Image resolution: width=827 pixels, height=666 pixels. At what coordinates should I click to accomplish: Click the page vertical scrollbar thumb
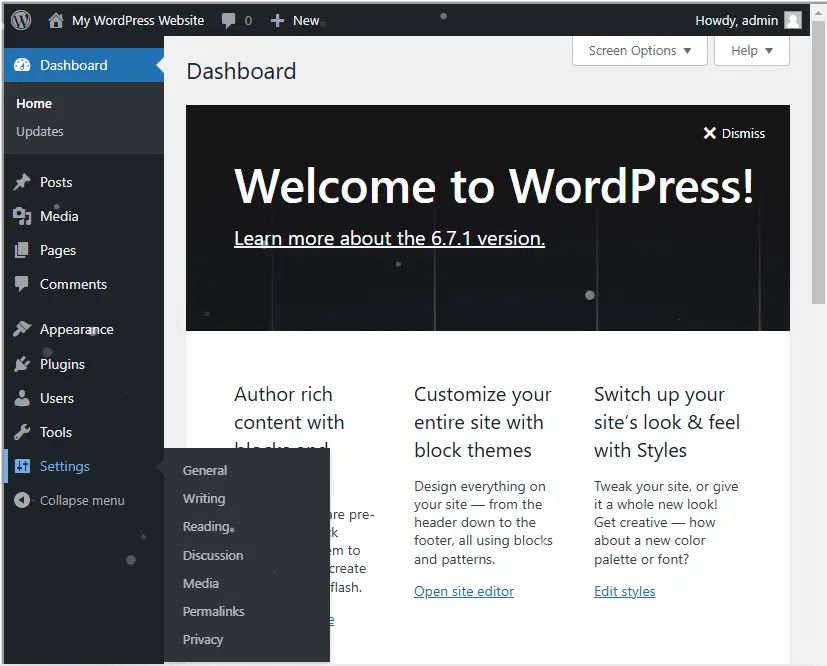click(818, 163)
